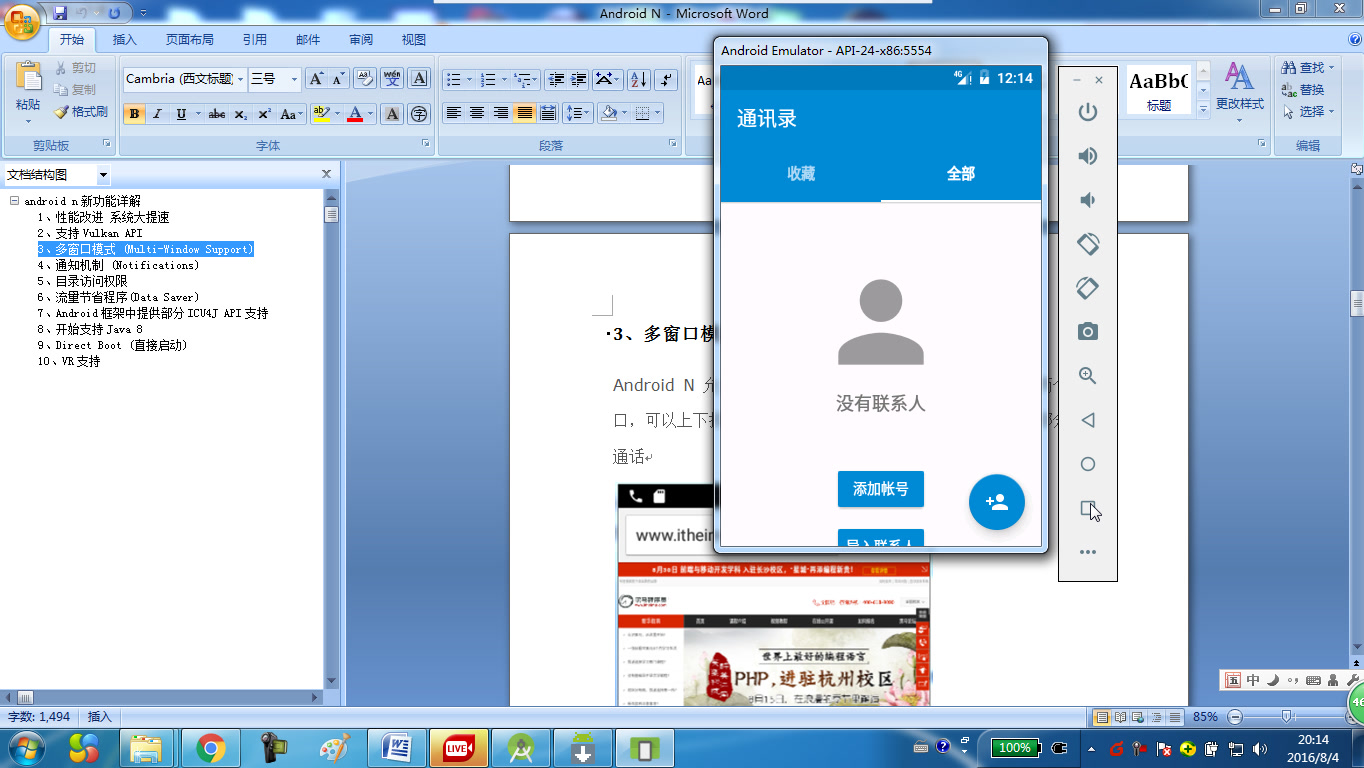Toggle Underline formatting

point(181,114)
